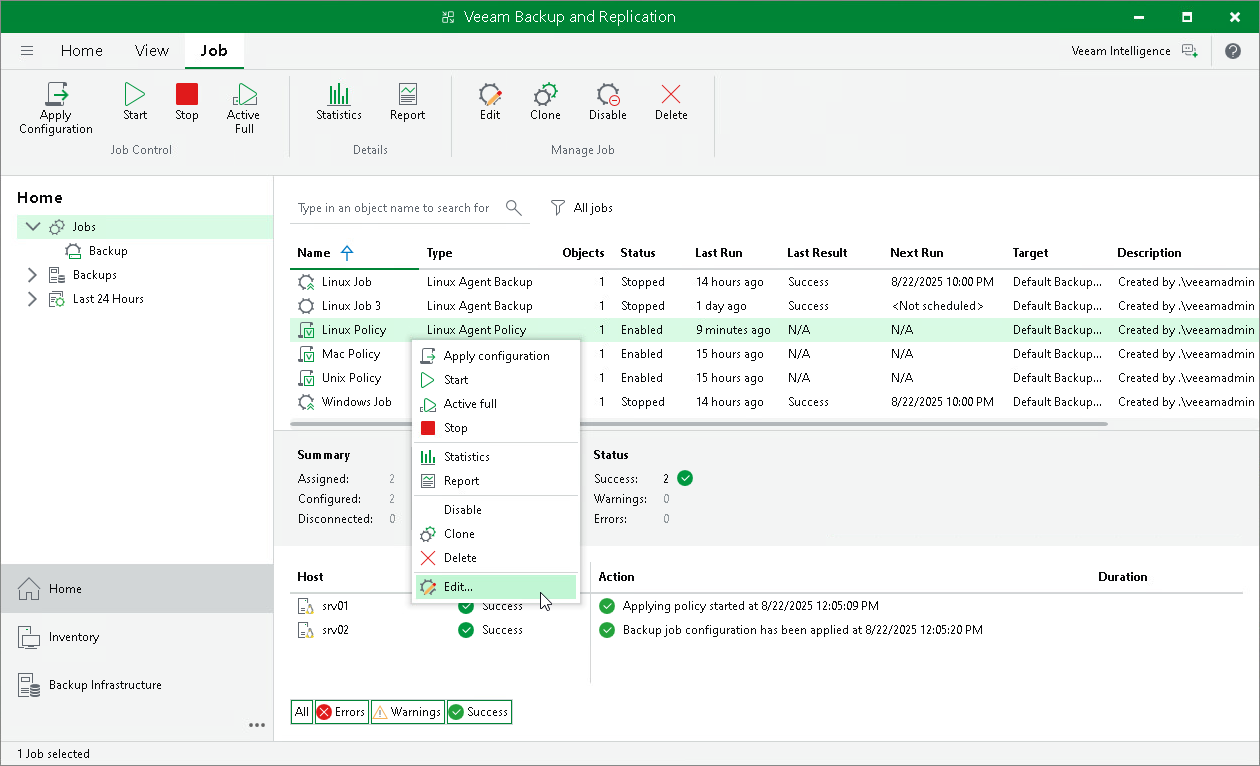Sort by the Status column header
1260x766 pixels.
pos(638,253)
